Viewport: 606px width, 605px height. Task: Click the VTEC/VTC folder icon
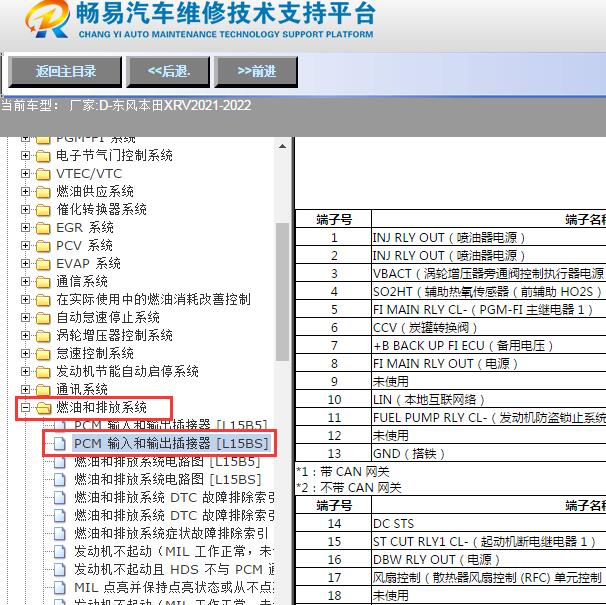[43, 174]
